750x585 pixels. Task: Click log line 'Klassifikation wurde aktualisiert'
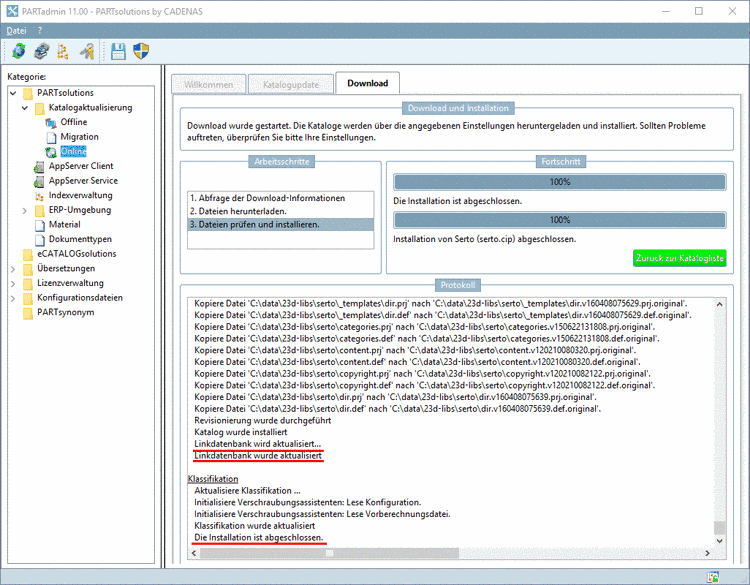254,526
